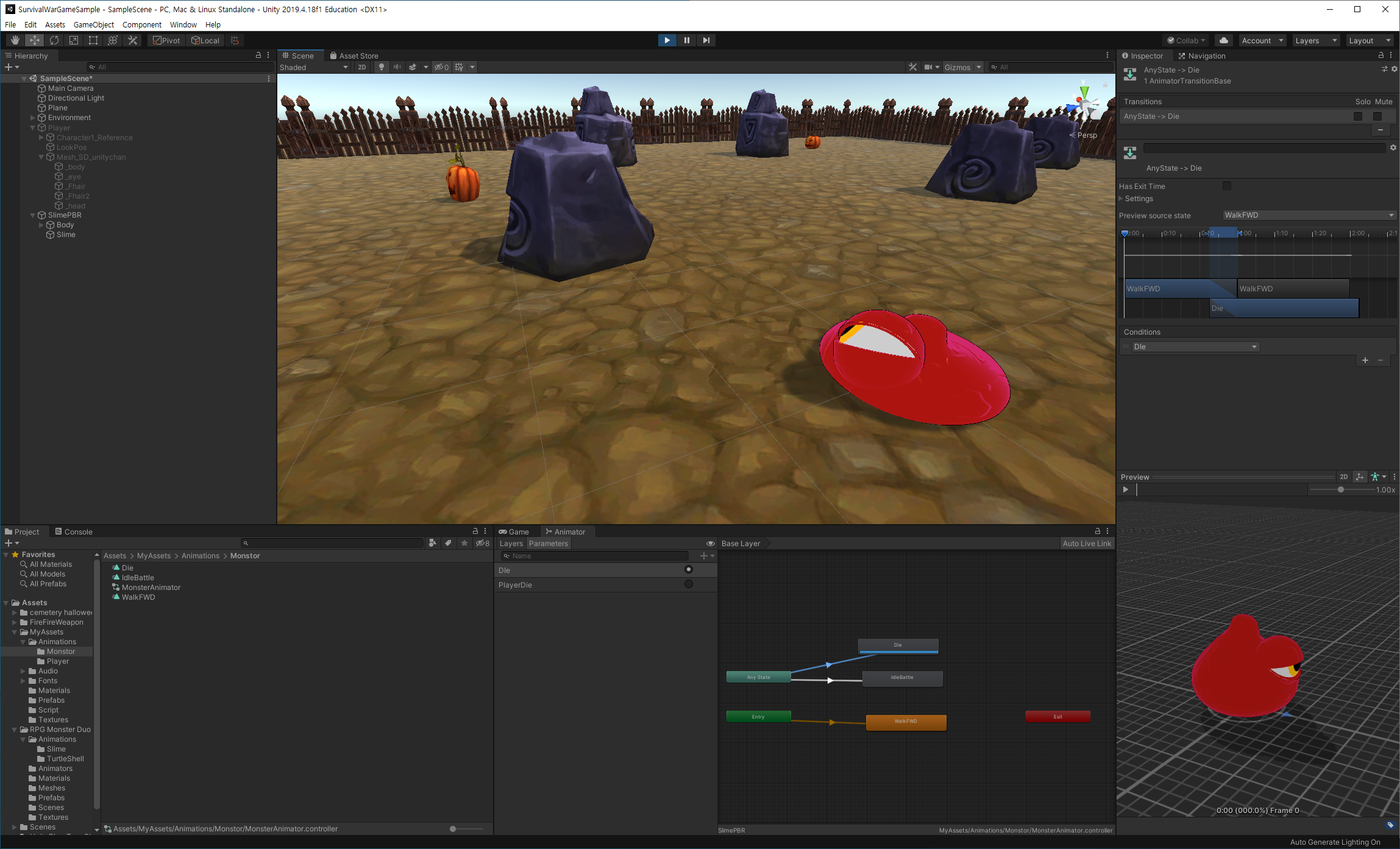This screenshot has width=1400, height=849.
Task: Enable Has Exit Time checkbox
Action: tap(1226, 186)
